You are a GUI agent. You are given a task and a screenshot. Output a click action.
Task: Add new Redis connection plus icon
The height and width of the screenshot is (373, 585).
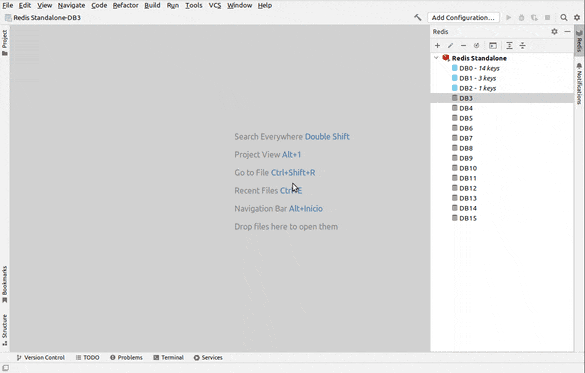tap(438, 46)
